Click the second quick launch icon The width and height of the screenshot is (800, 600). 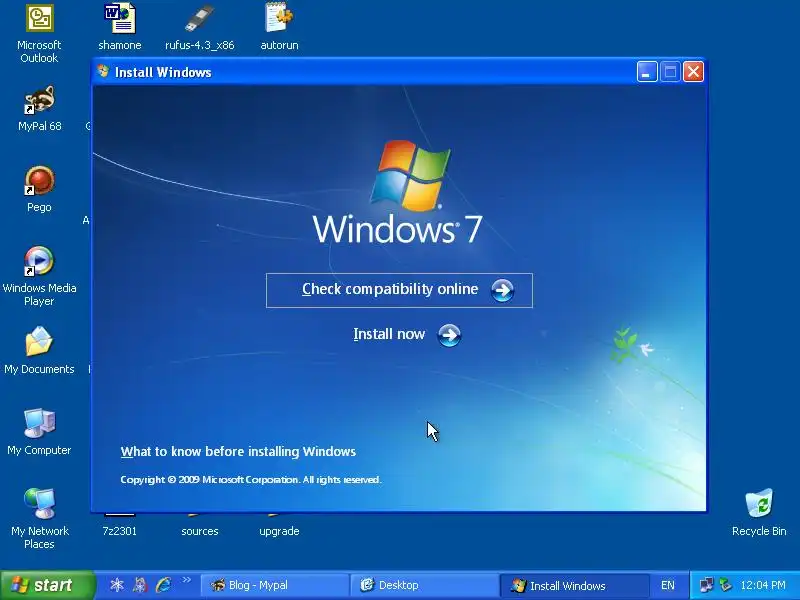140,585
